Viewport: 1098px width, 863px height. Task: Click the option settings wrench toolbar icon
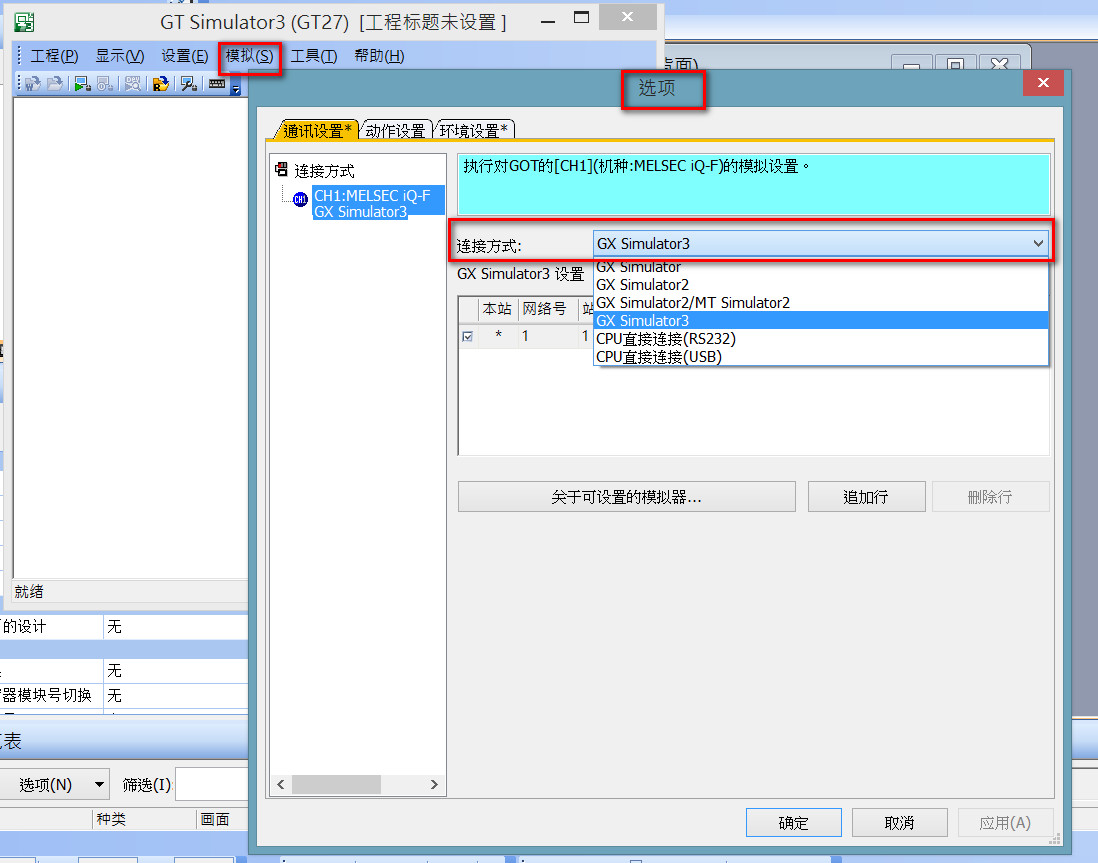(x=187, y=84)
